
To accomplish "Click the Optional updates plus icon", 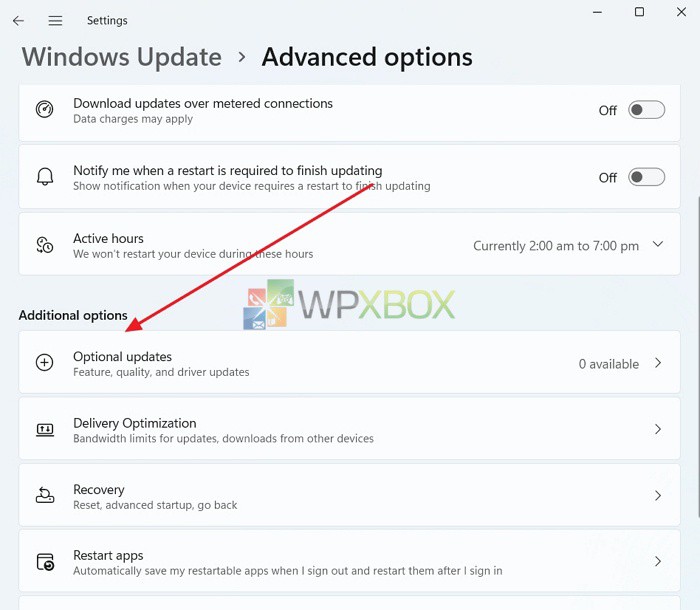I will (x=45, y=362).
